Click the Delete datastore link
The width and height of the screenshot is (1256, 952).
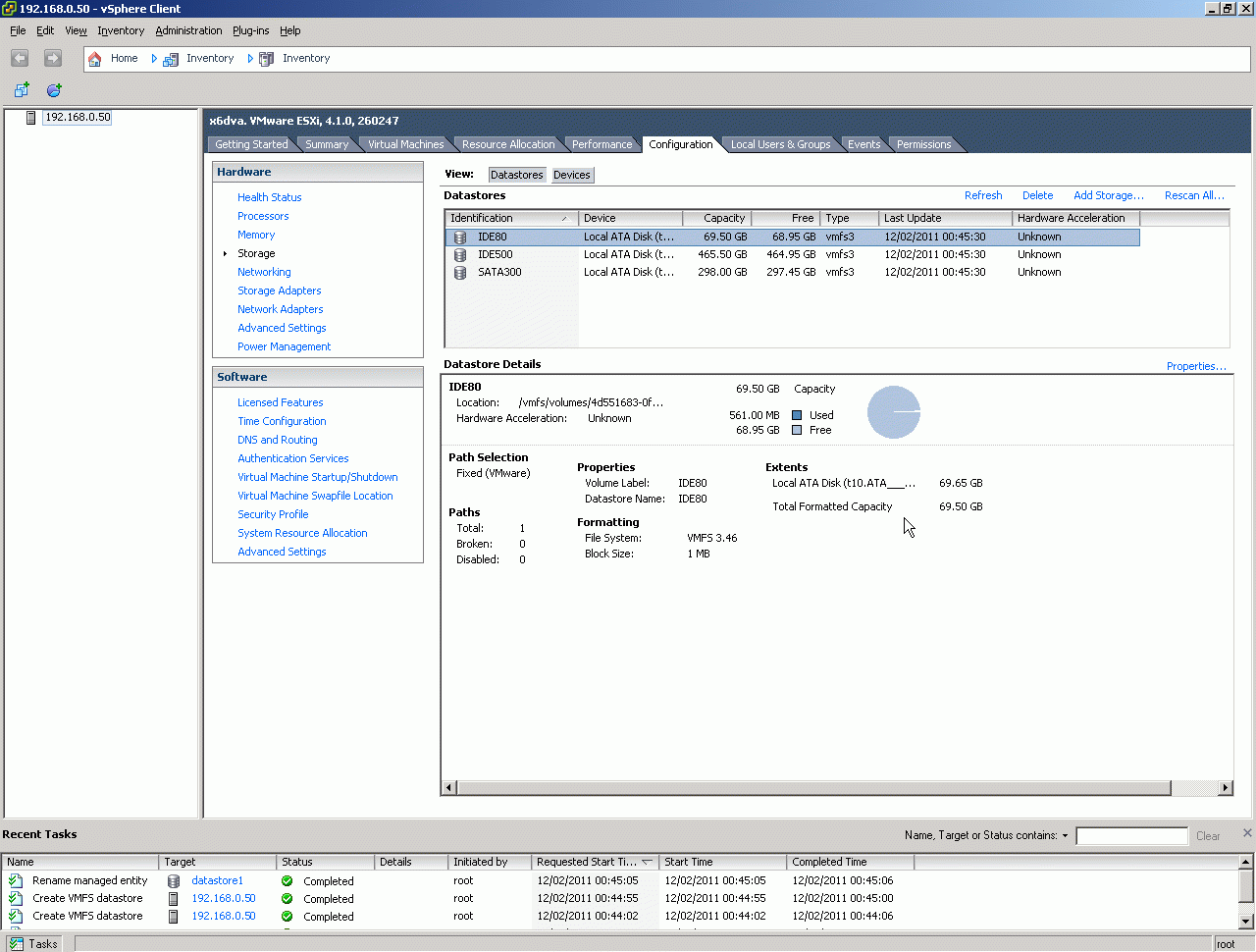1037,195
